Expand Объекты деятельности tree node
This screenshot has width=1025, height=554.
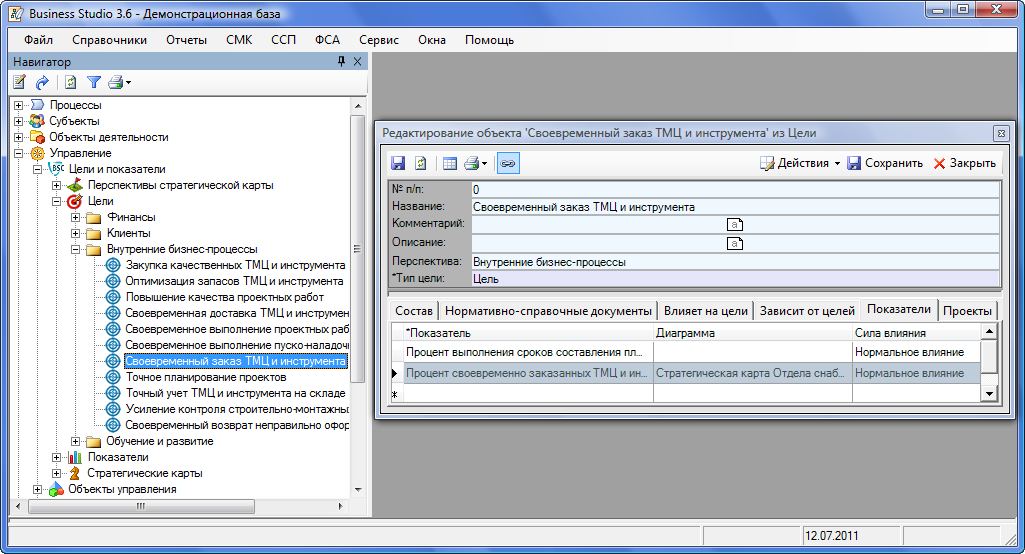tap(19, 137)
